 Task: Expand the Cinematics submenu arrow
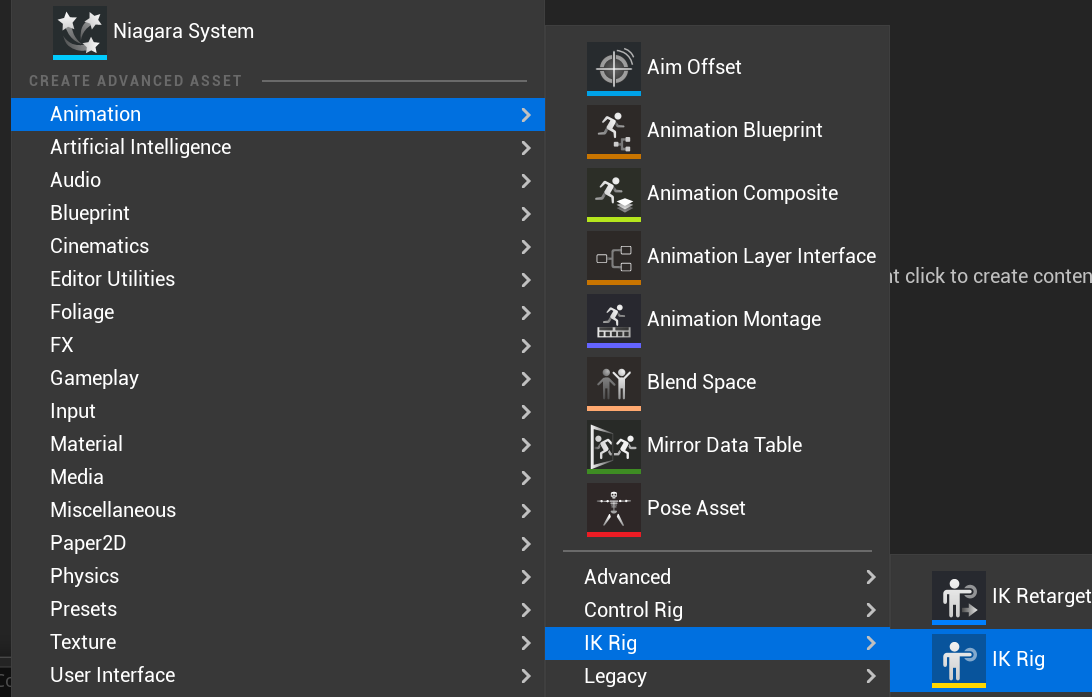point(526,246)
